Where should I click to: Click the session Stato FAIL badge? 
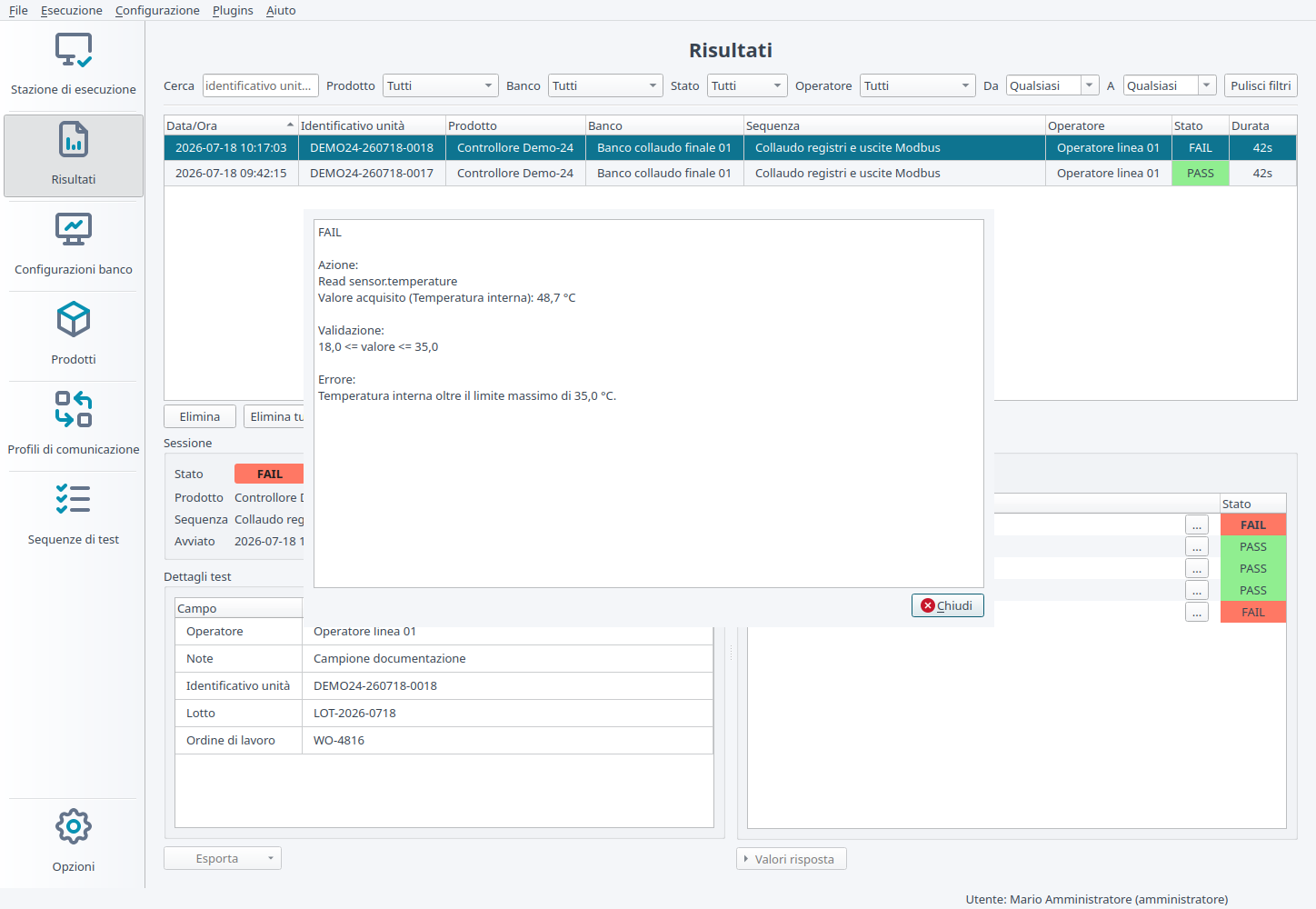(269, 474)
